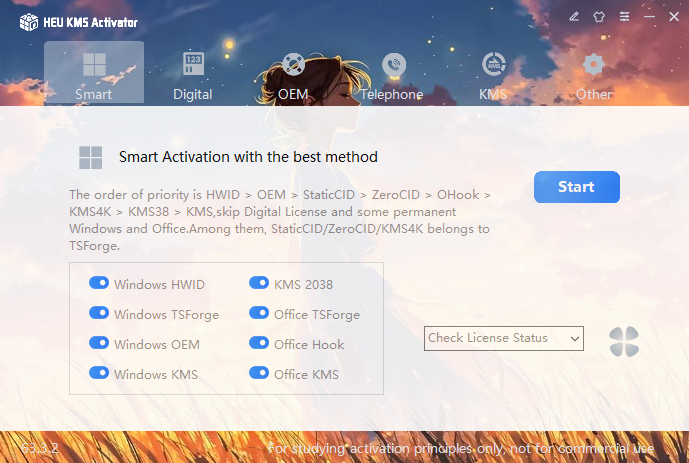Close the HEU KMS Activator window

coord(674,17)
